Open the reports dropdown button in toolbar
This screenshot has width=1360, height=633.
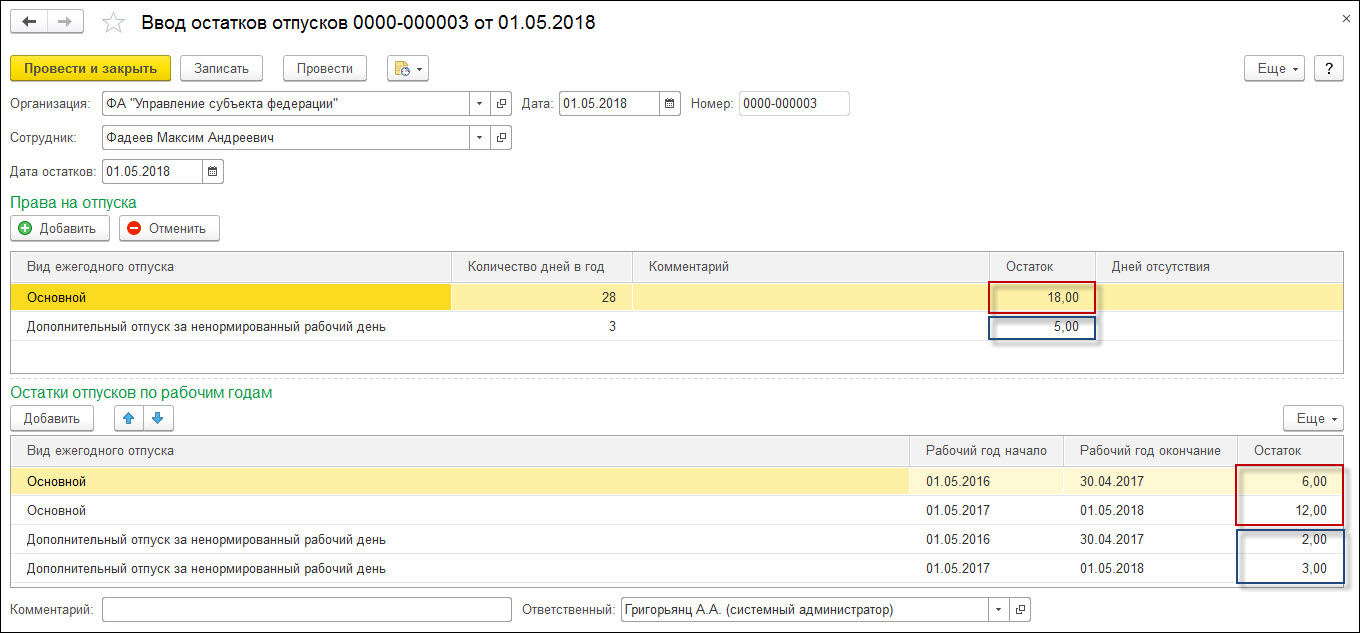(x=408, y=68)
